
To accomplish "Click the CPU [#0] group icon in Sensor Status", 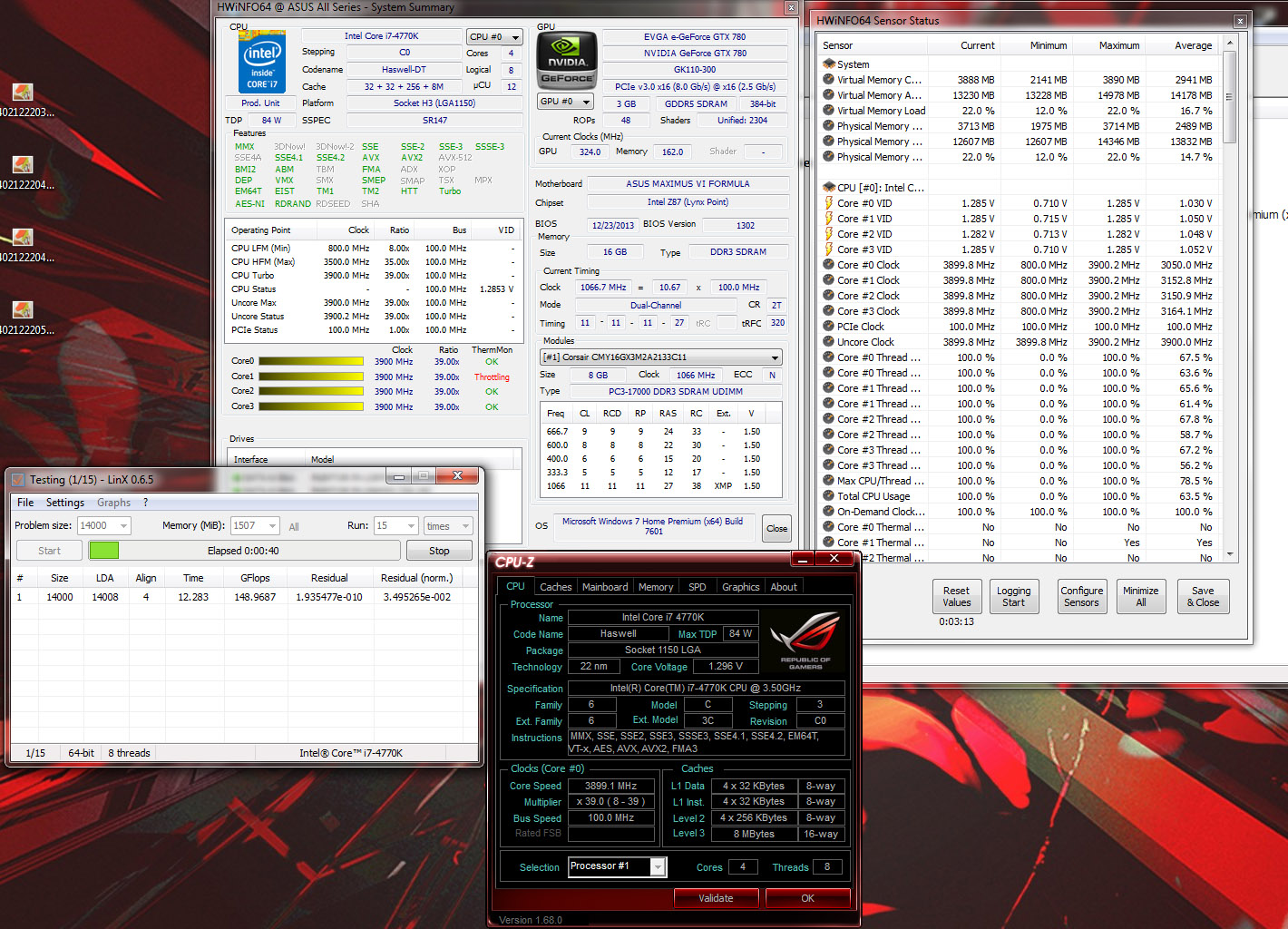I will tap(828, 188).
